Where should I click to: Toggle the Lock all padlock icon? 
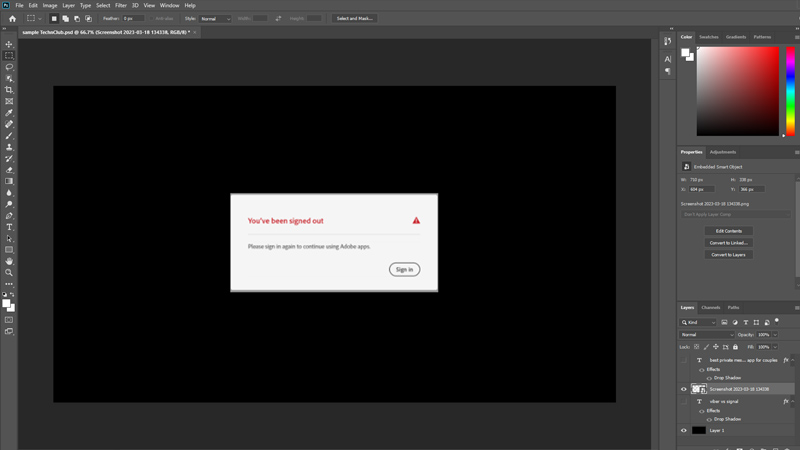click(735, 347)
